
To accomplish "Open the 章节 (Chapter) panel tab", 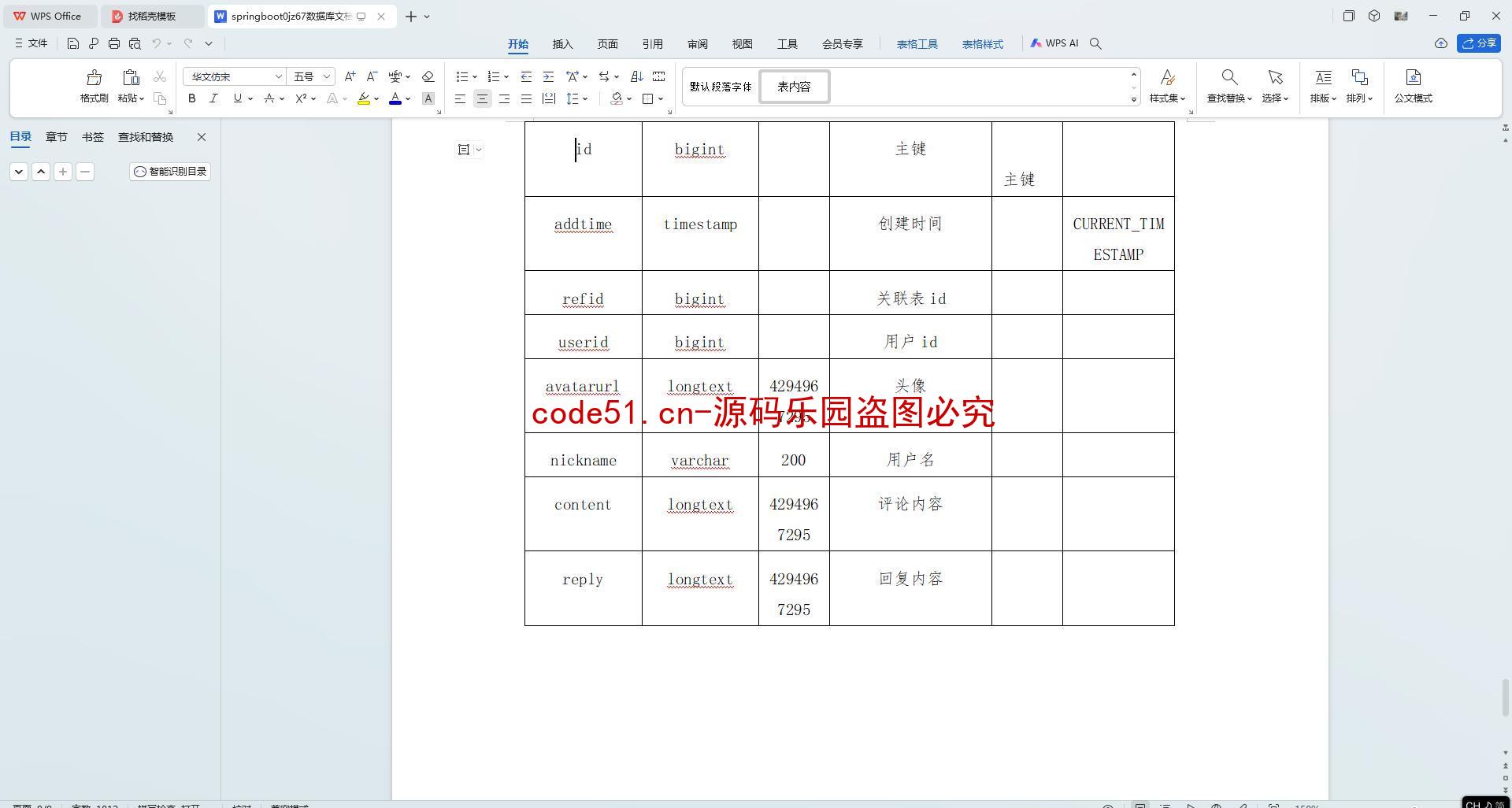I will pos(56,137).
